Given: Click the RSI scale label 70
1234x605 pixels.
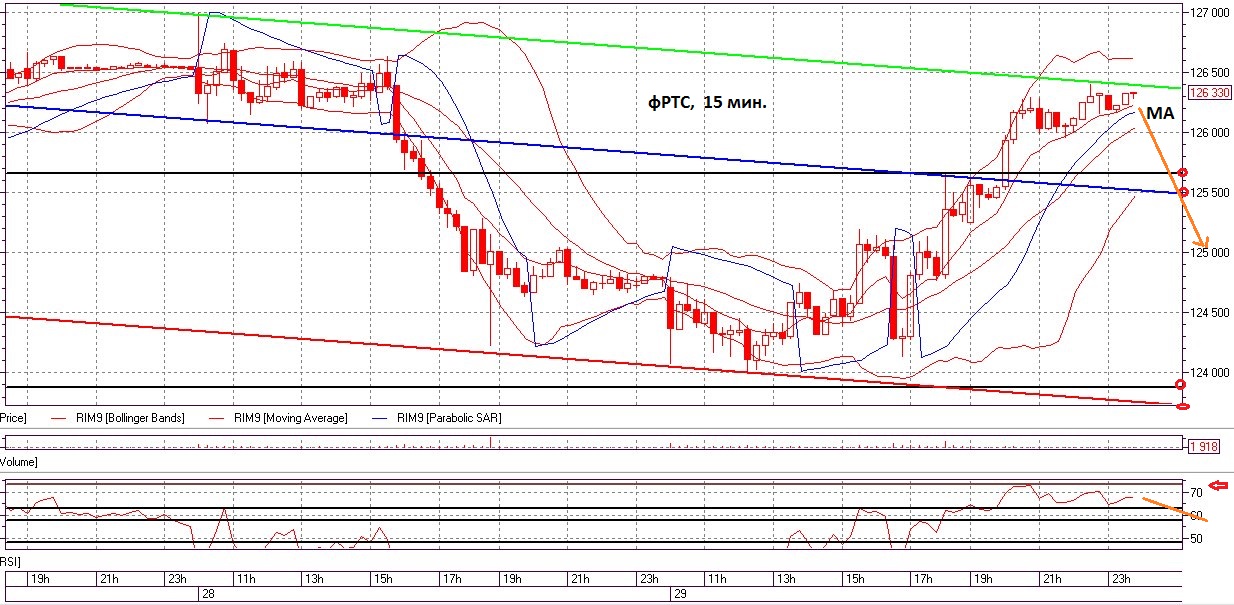Looking at the screenshot, I should coord(1195,493).
